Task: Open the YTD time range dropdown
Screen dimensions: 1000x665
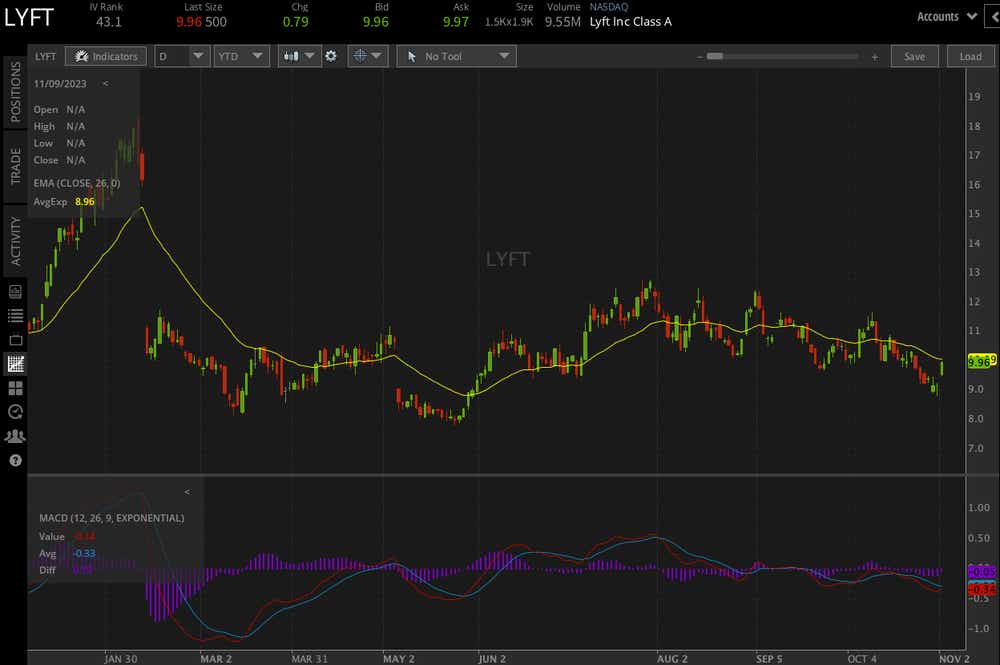Action: tap(240, 56)
